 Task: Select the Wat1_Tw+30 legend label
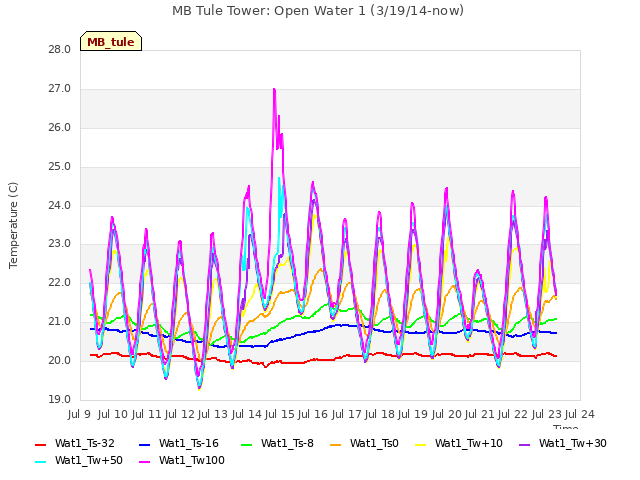coord(573,443)
